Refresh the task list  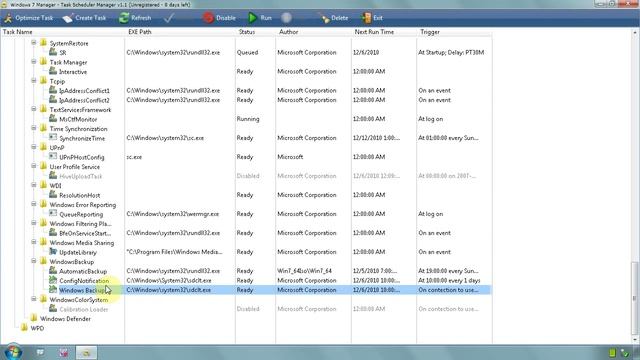point(135,18)
